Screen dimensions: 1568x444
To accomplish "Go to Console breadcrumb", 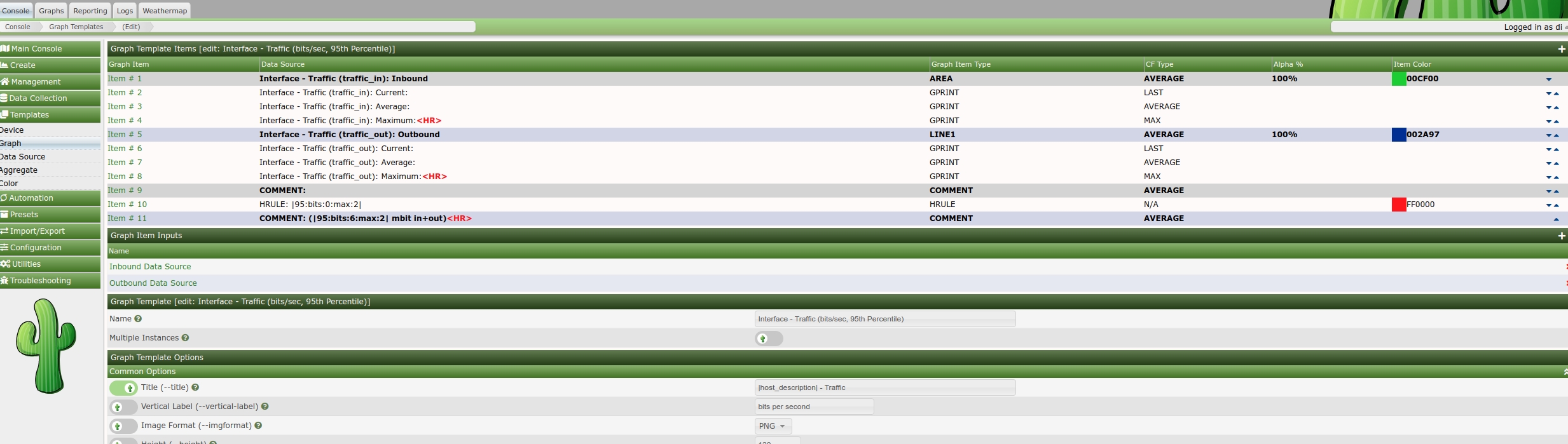I will tap(18, 27).
